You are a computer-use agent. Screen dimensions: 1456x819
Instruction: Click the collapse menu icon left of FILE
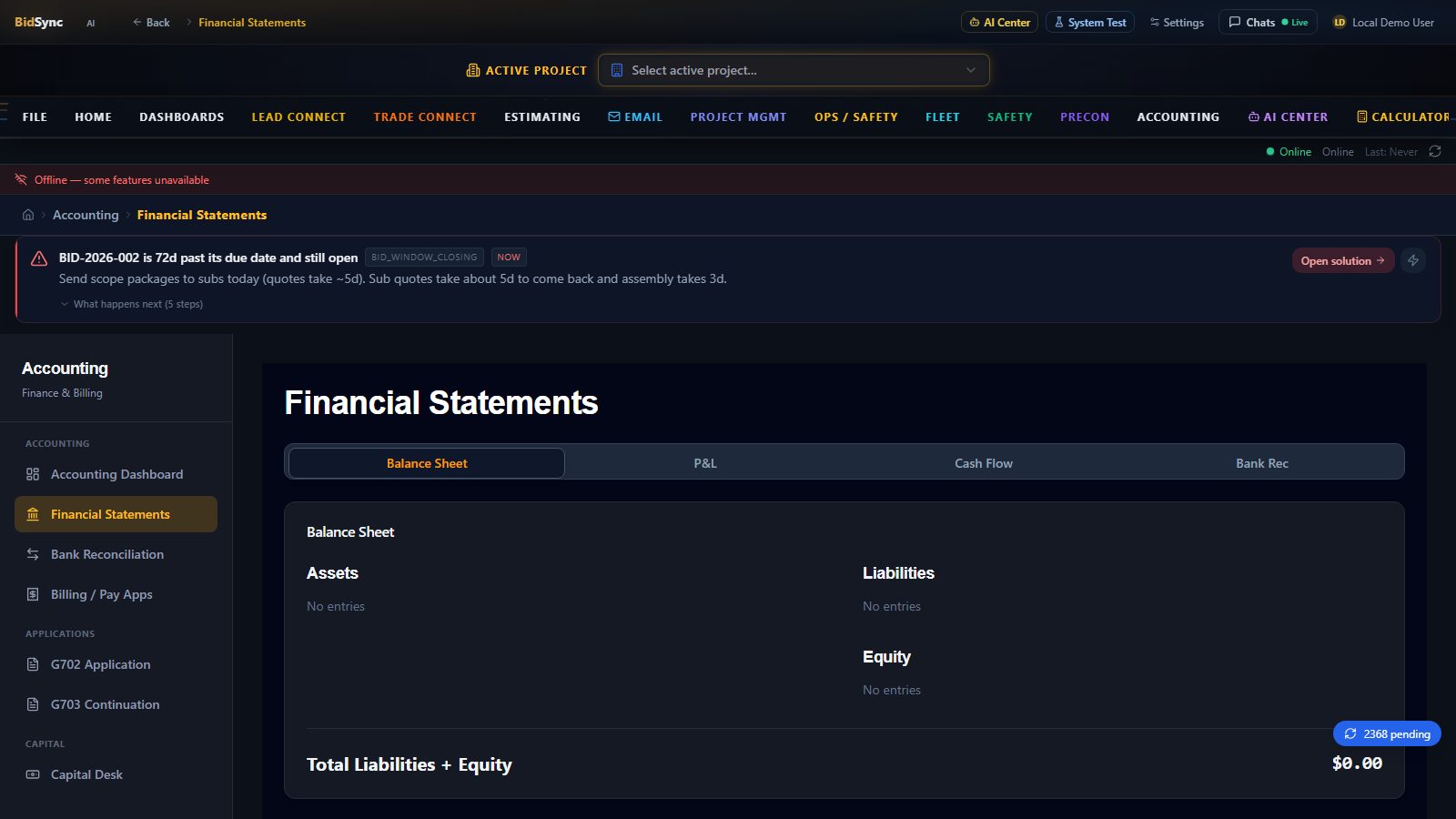coord(4,112)
